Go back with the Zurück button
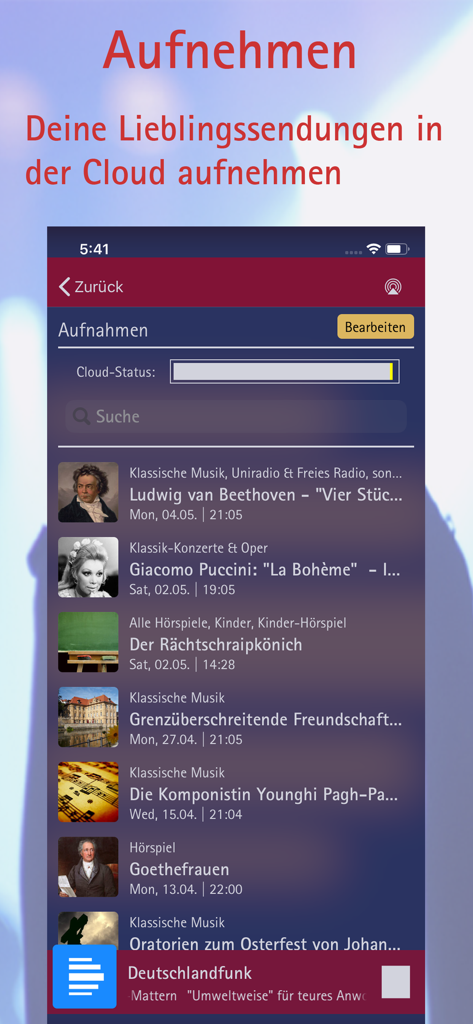 coord(91,287)
